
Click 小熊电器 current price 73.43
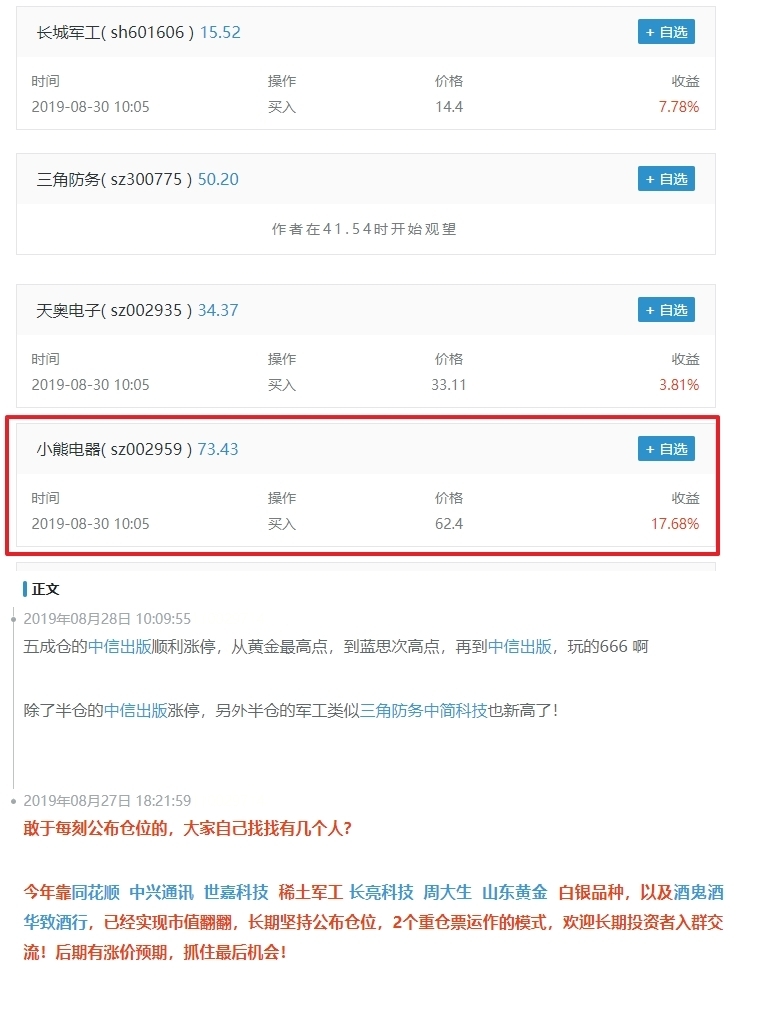click(x=218, y=449)
